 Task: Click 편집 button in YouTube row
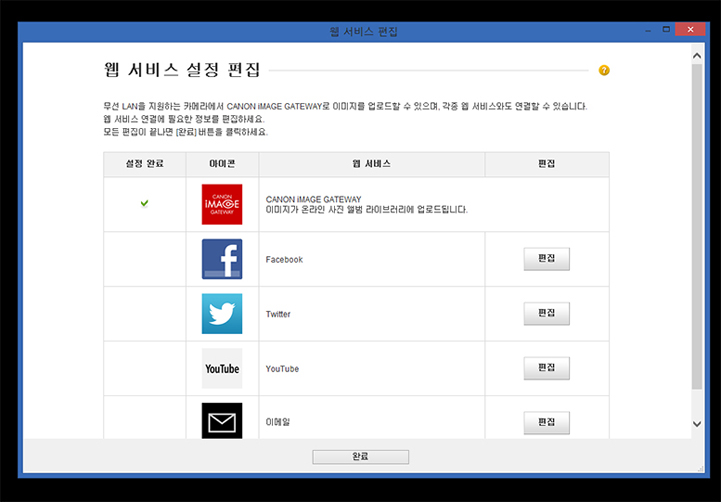click(x=546, y=368)
